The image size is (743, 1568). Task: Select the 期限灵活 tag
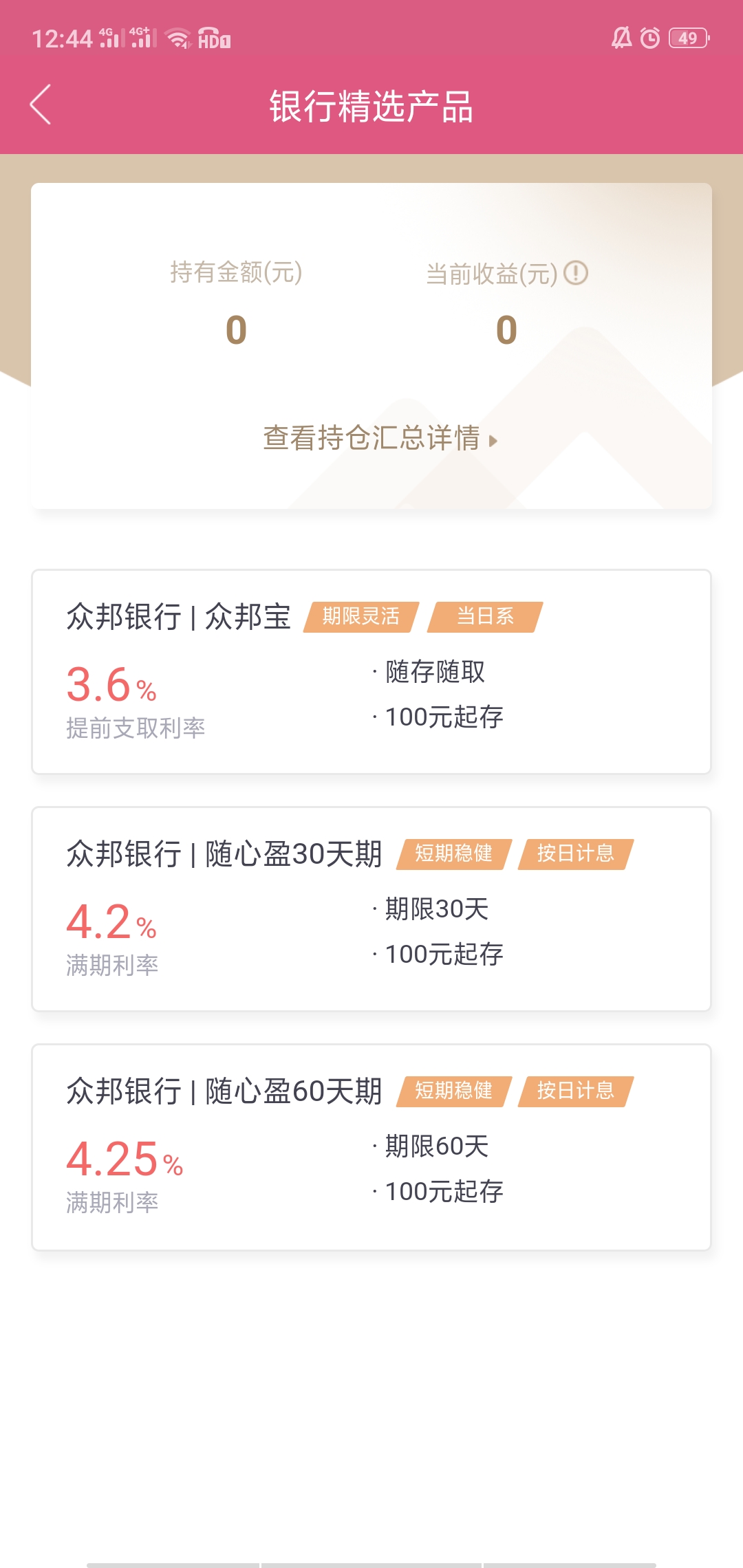[361, 616]
